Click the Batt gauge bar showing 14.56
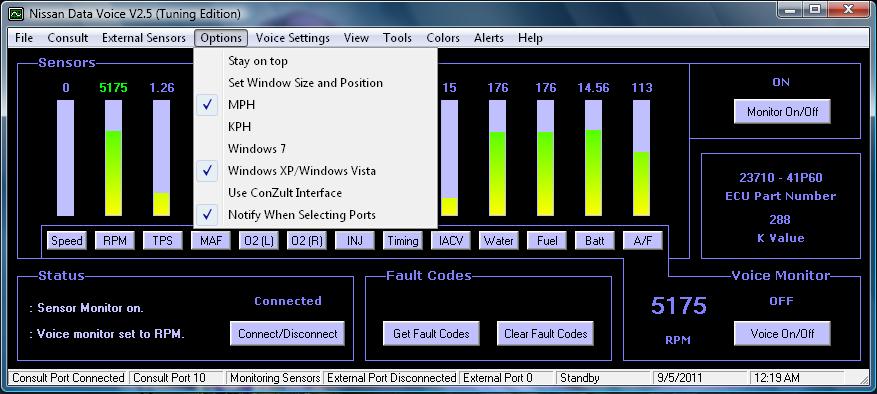 tap(593, 158)
